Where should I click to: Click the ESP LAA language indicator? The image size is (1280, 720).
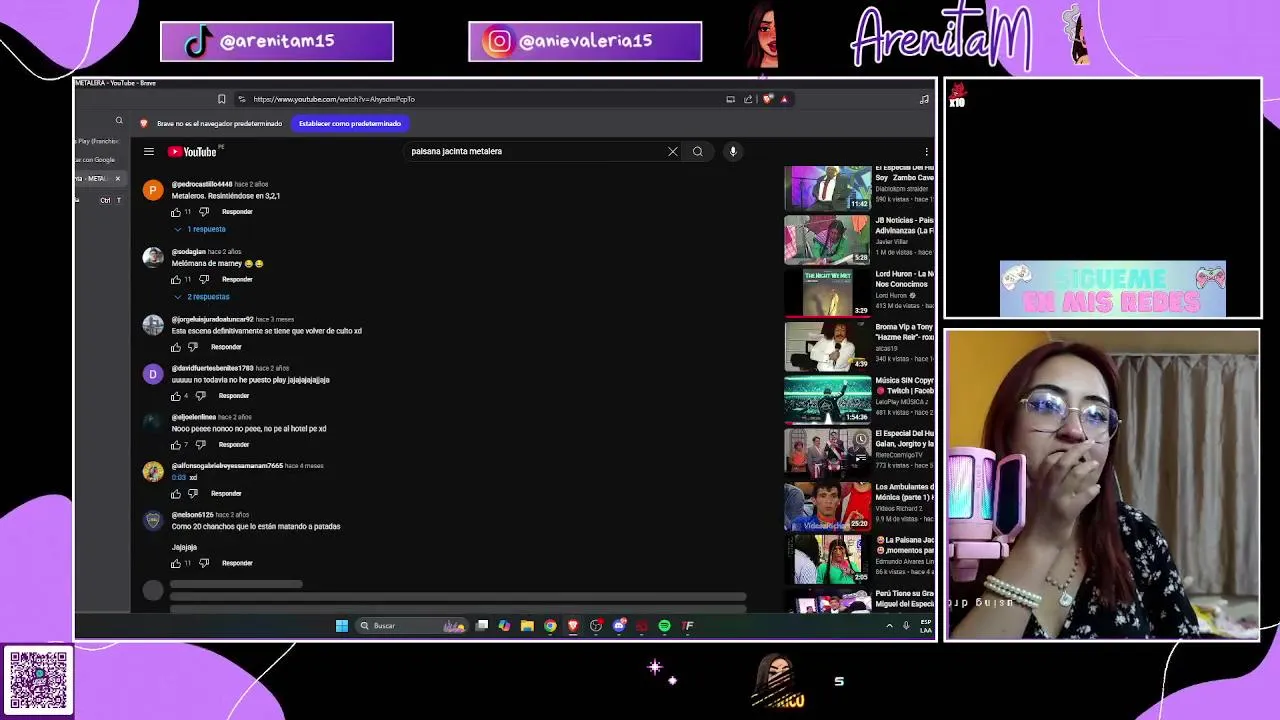pyautogui.click(x=926, y=626)
